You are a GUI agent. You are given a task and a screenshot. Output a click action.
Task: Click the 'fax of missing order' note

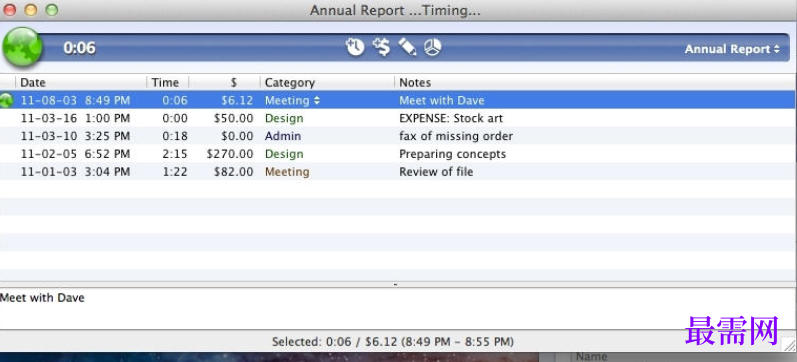[456, 136]
